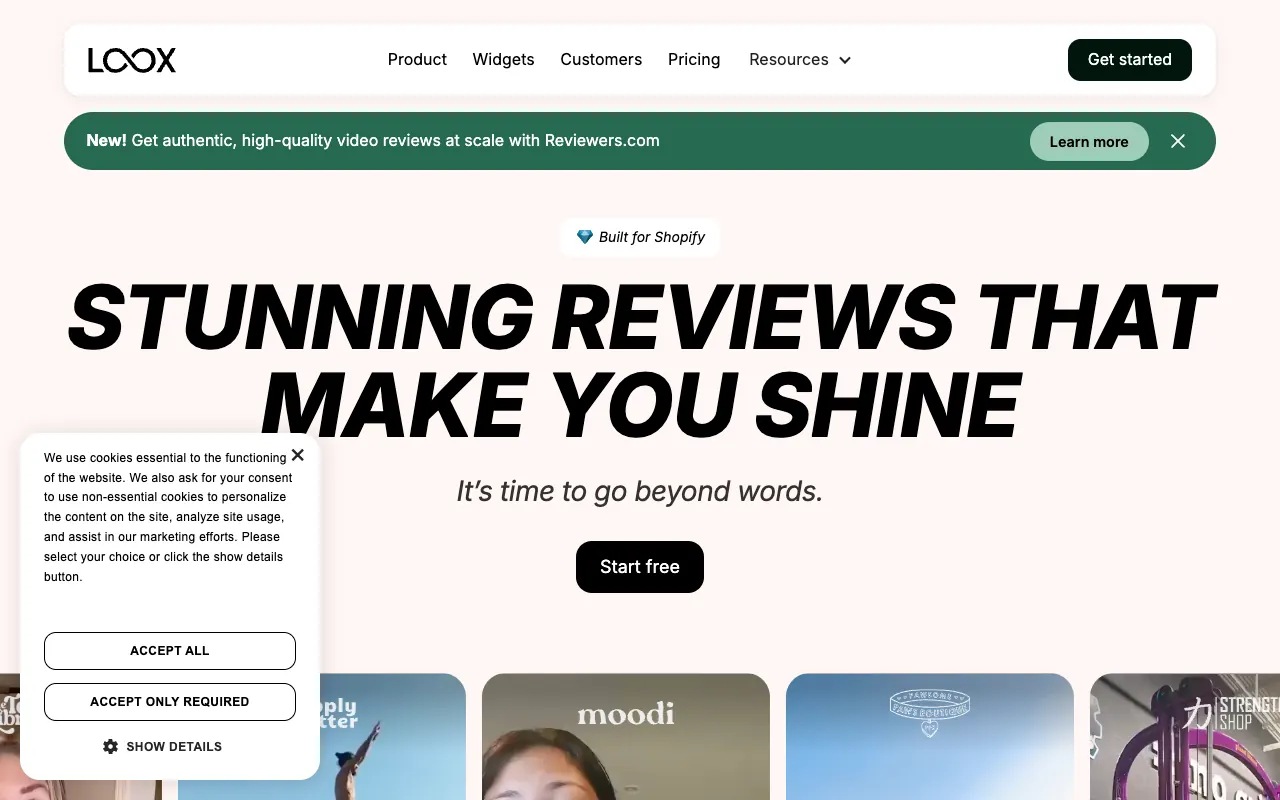Image resolution: width=1280 pixels, height=800 pixels.
Task: Open the Product menu item
Action: tap(417, 60)
